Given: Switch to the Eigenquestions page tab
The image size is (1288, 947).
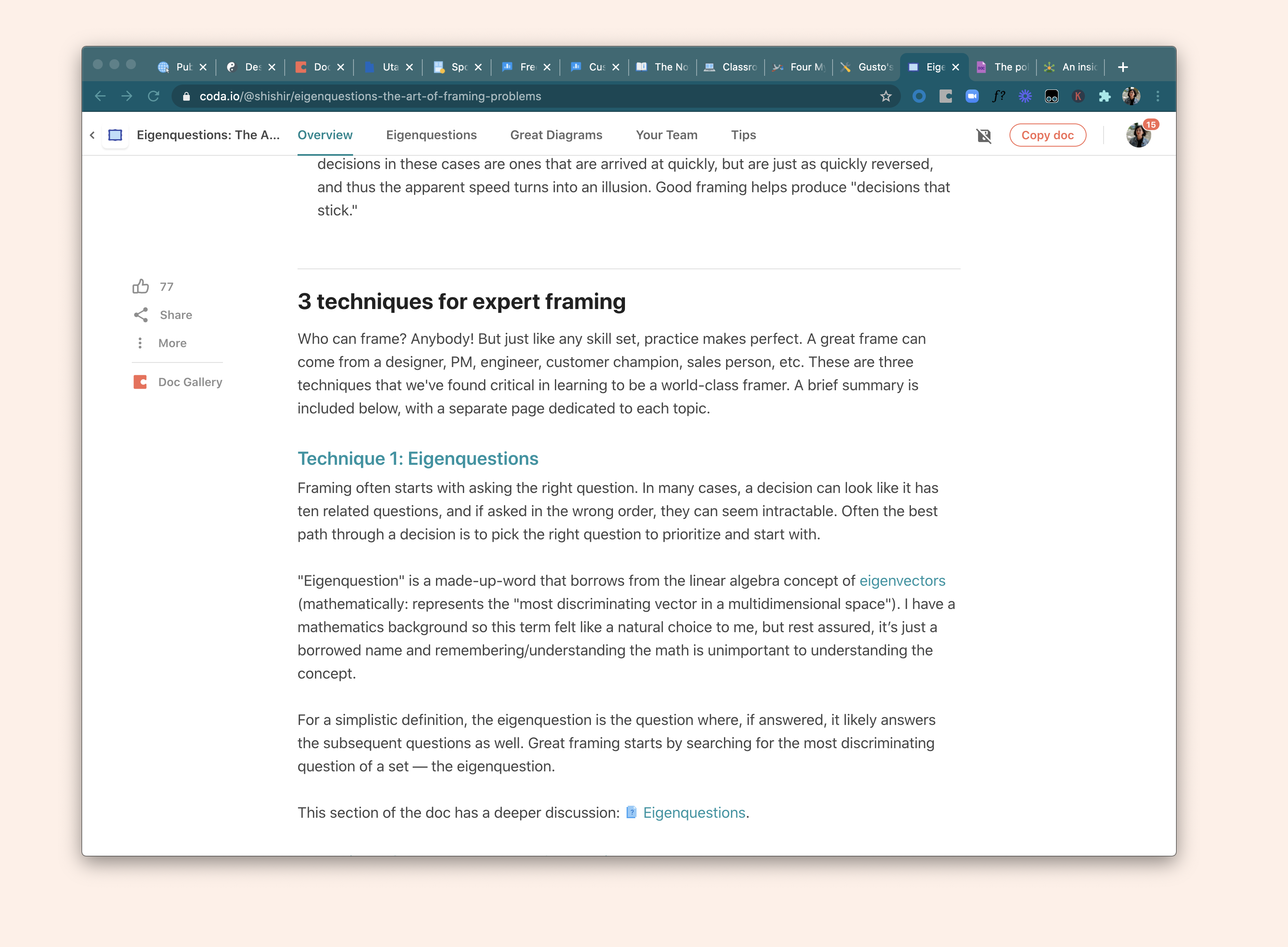Looking at the screenshot, I should click(x=431, y=135).
